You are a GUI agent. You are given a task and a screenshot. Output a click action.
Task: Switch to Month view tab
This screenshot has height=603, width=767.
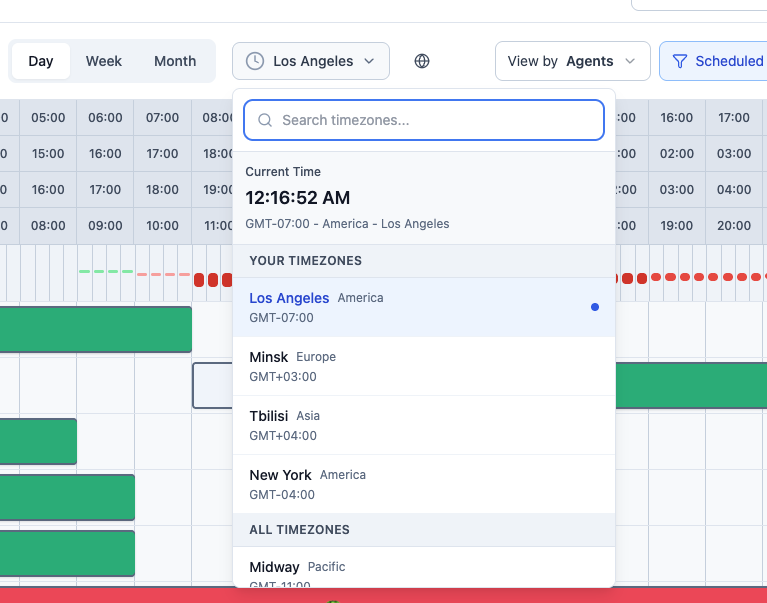pyautogui.click(x=175, y=61)
